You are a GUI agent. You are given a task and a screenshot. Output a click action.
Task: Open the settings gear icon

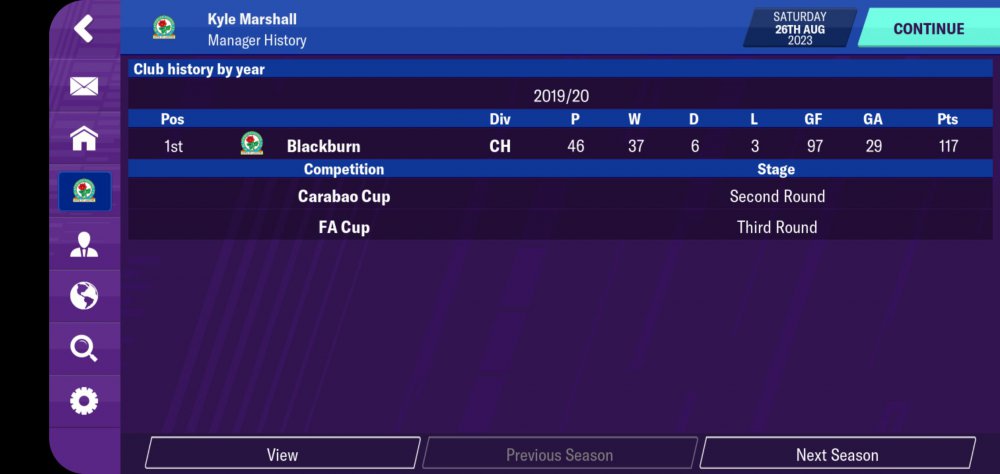coord(84,401)
